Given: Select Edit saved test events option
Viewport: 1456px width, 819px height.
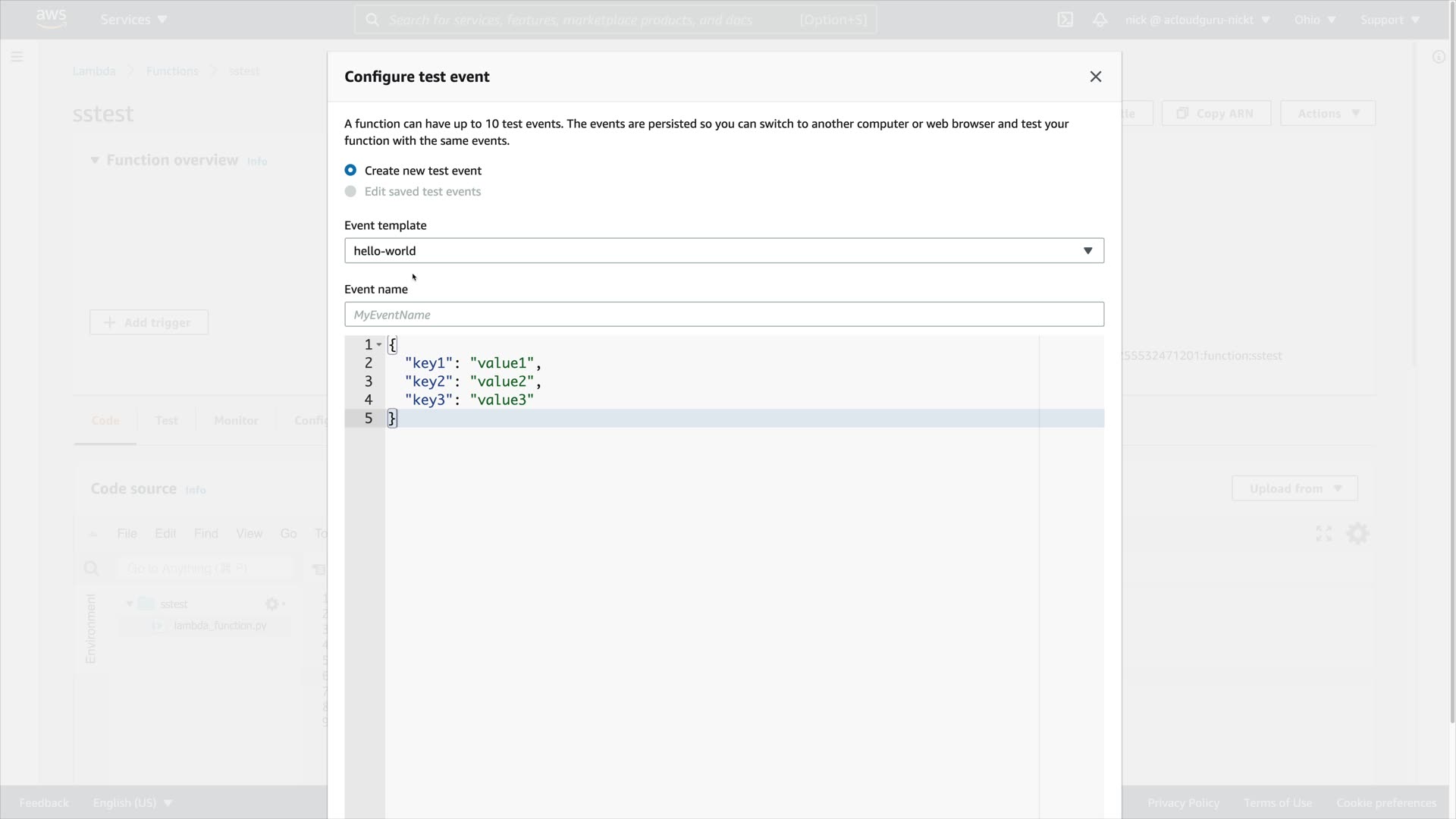Looking at the screenshot, I should pyautogui.click(x=350, y=192).
